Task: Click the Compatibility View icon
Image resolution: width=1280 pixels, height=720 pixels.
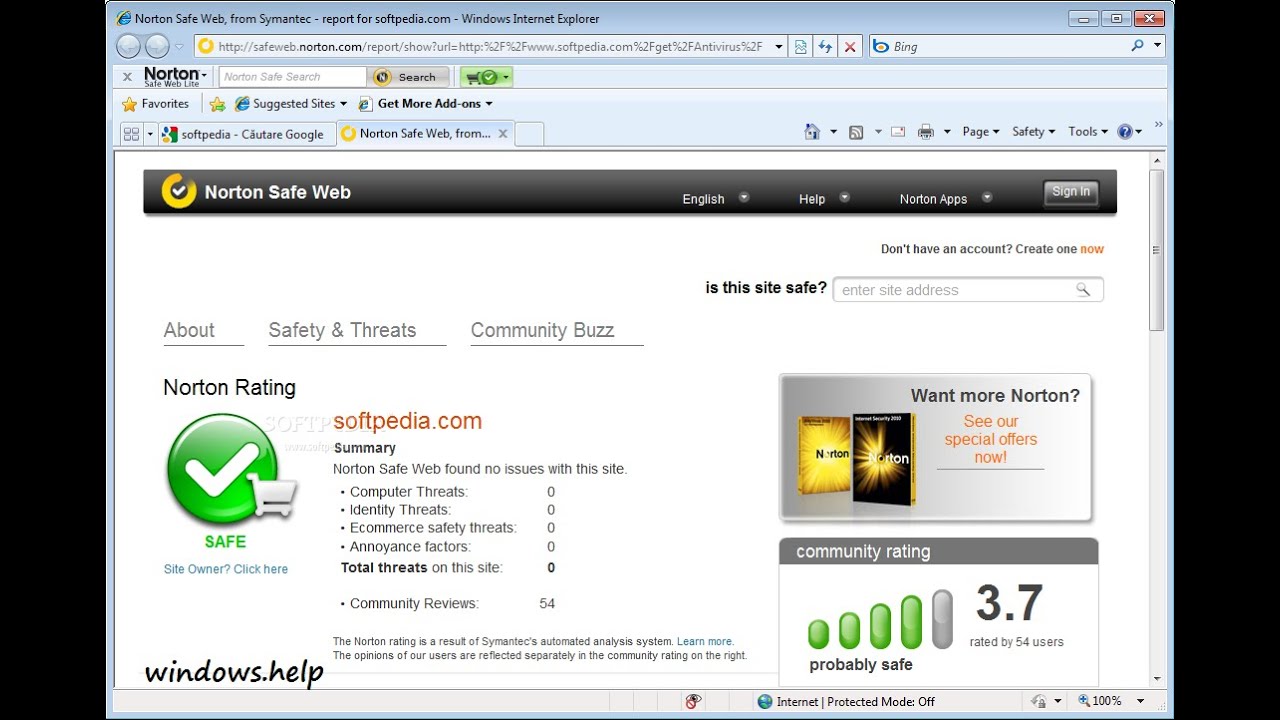Action: [x=801, y=46]
